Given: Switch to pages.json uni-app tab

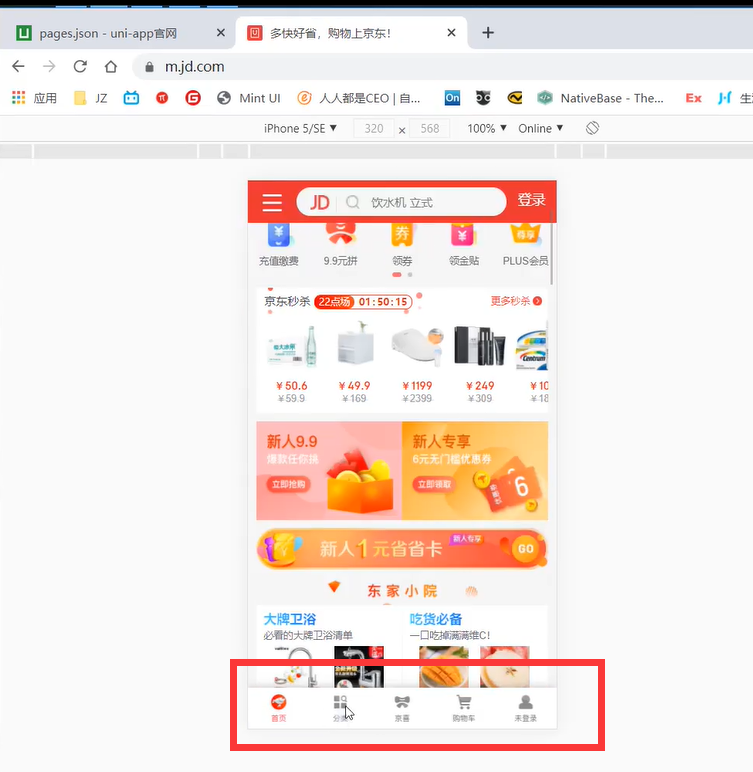Looking at the screenshot, I should pyautogui.click(x=116, y=33).
